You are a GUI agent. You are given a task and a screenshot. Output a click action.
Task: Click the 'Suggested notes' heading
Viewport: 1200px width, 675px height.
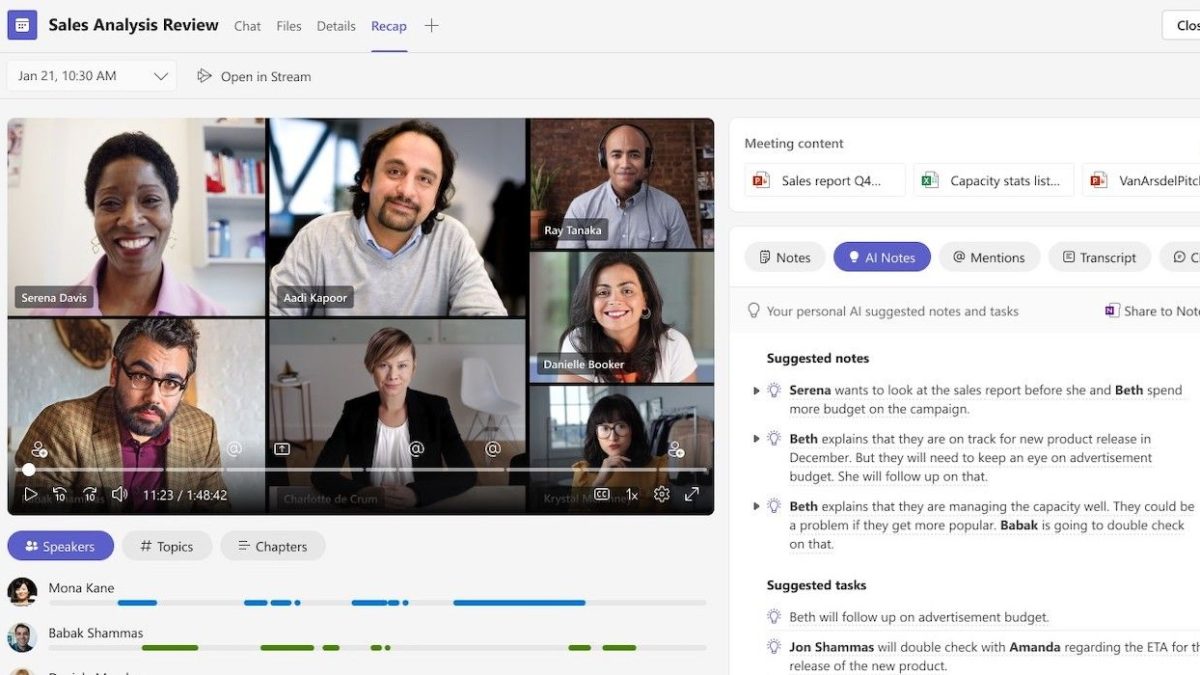818,358
